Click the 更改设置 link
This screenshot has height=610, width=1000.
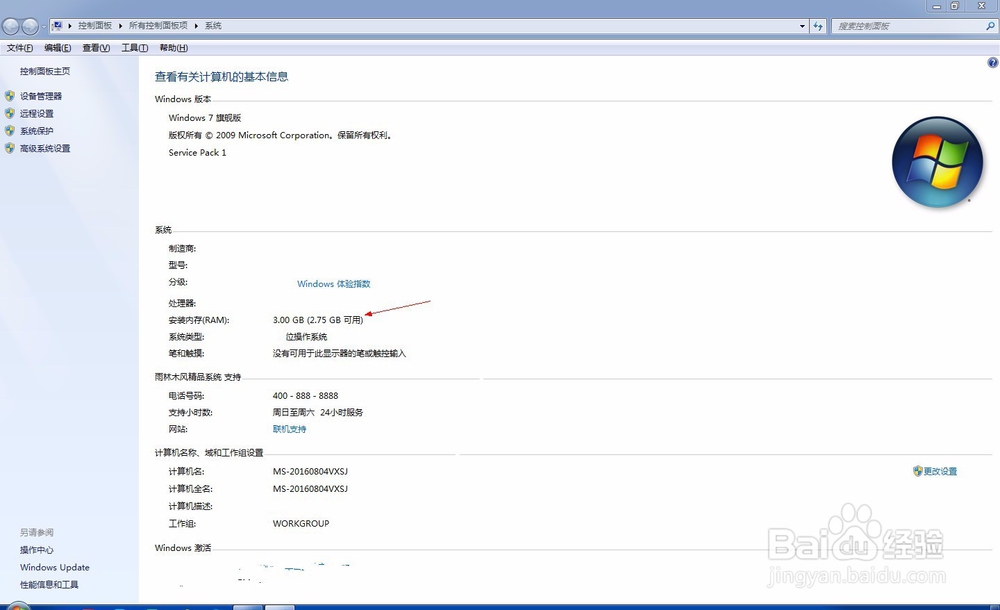point(941,472)
